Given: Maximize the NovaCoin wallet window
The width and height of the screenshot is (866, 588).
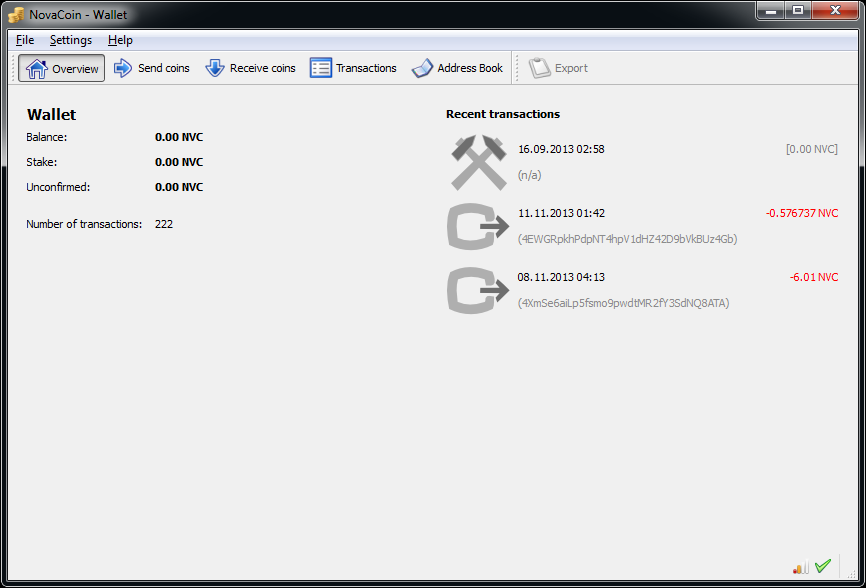Looking at the screenshot, I should [798, 10].
